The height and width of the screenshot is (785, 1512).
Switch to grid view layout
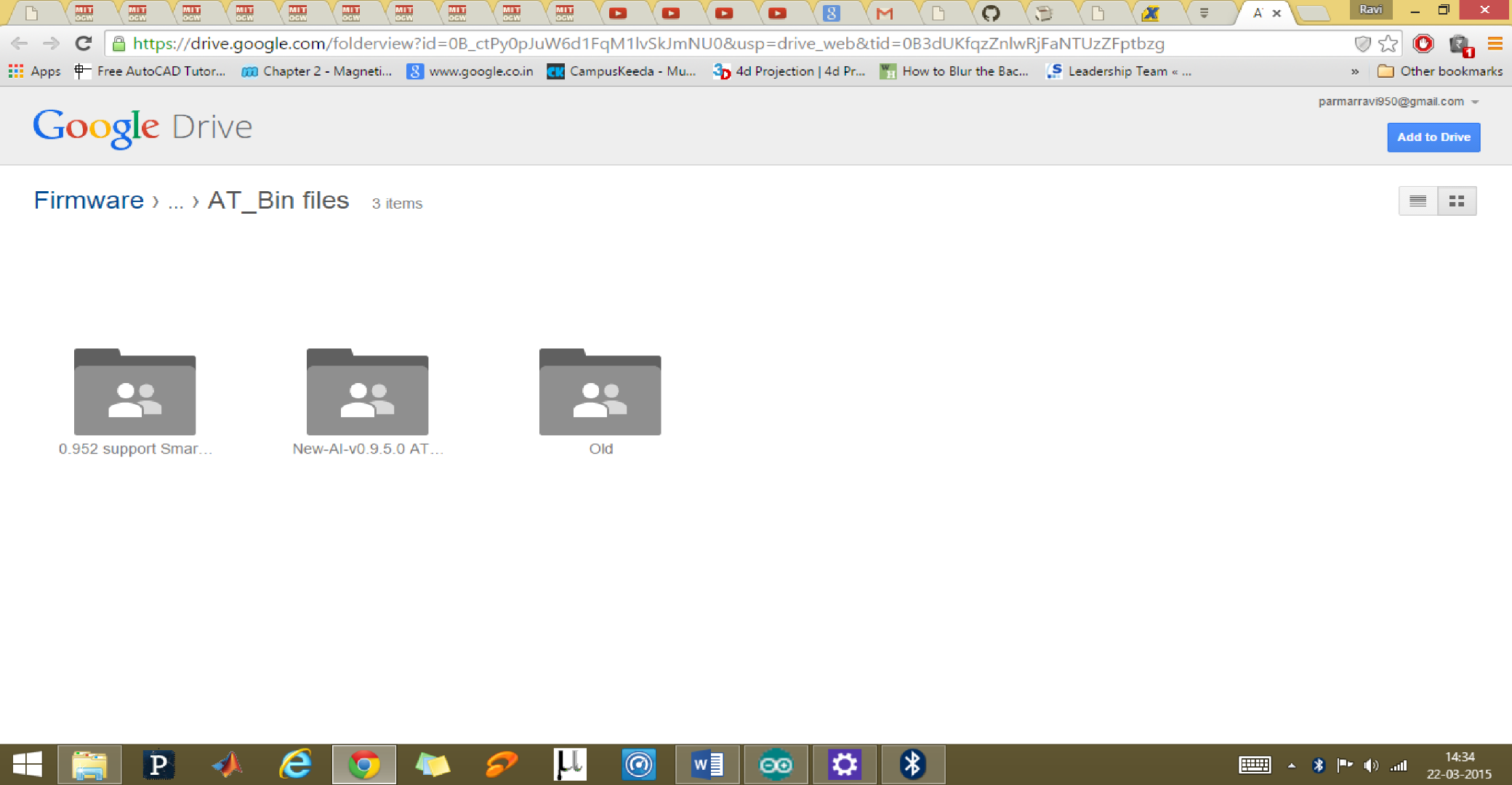(x=1457, y=201)
